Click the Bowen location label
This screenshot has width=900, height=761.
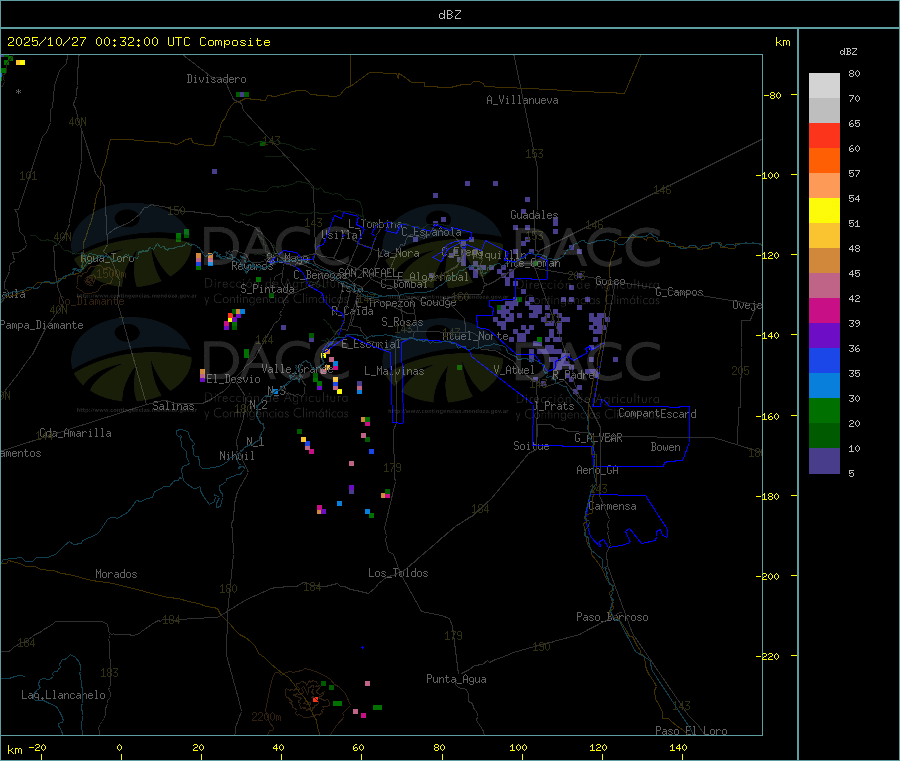(665, 447)
